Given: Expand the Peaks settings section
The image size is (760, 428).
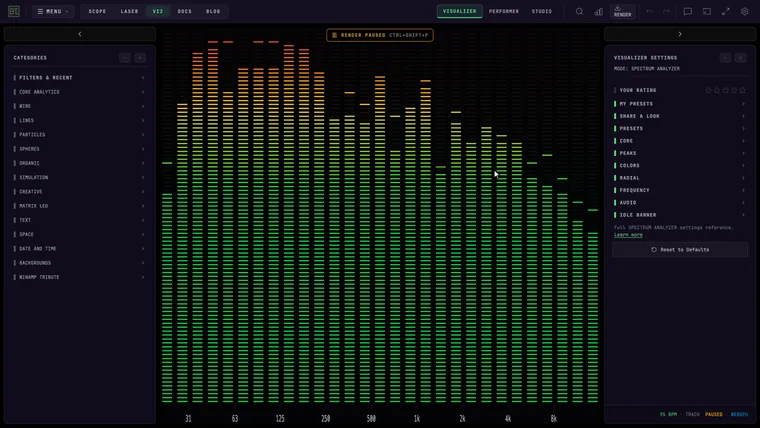Looking at the screenshot, I should (680, 153).
